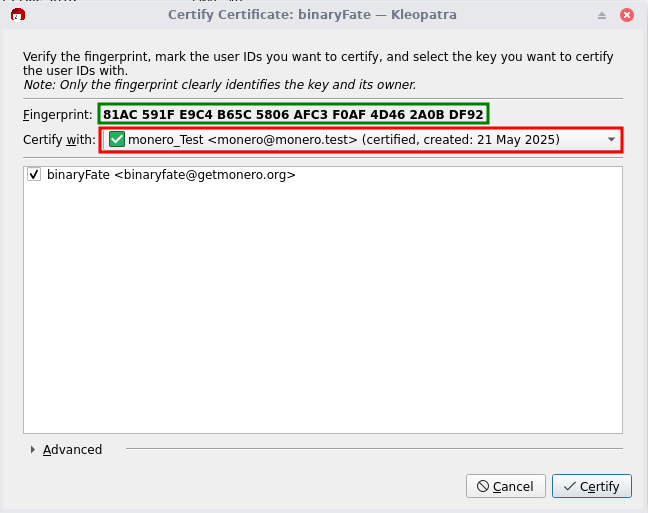Expand the Advanced section triangle
Viewport: 648px width, 513px height.
33,449
